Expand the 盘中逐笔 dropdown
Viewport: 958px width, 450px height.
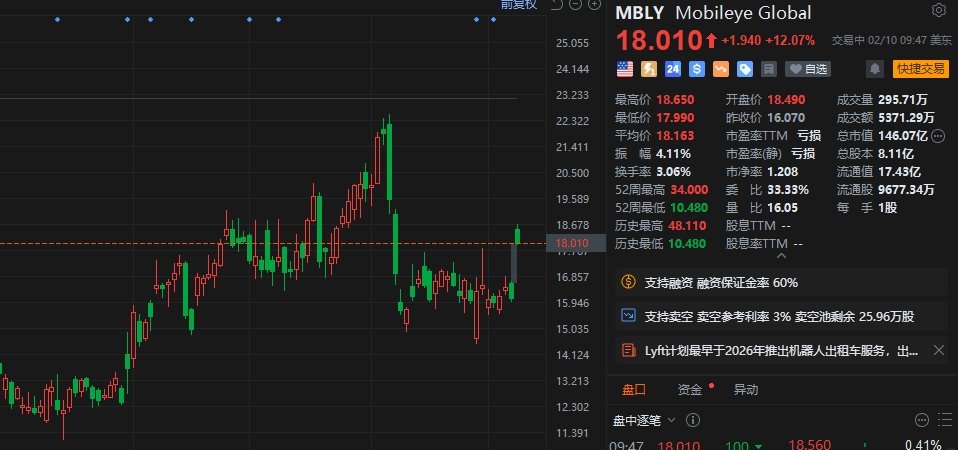tap(672, 420)
